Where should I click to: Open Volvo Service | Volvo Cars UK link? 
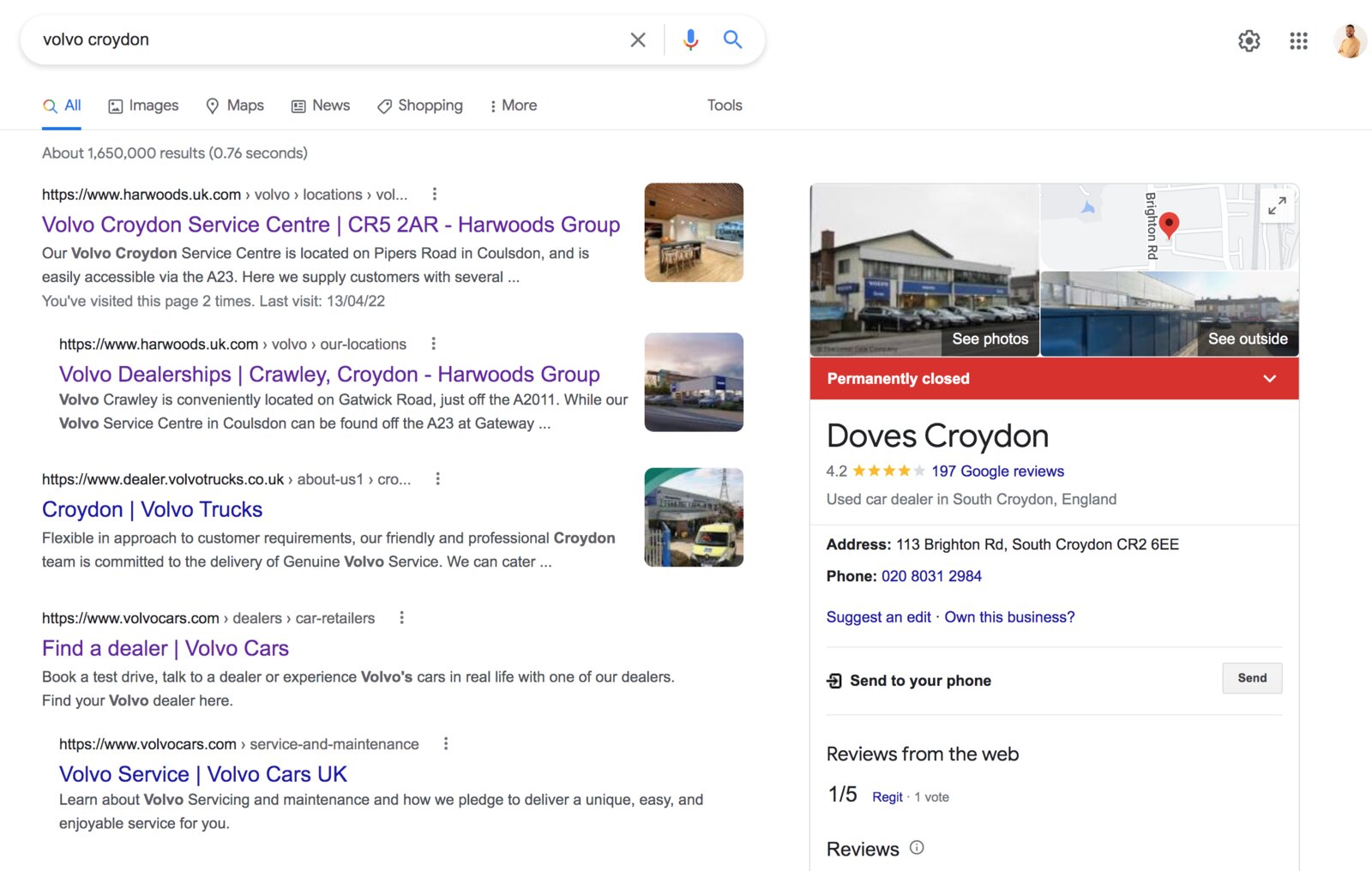click(203, 774)
